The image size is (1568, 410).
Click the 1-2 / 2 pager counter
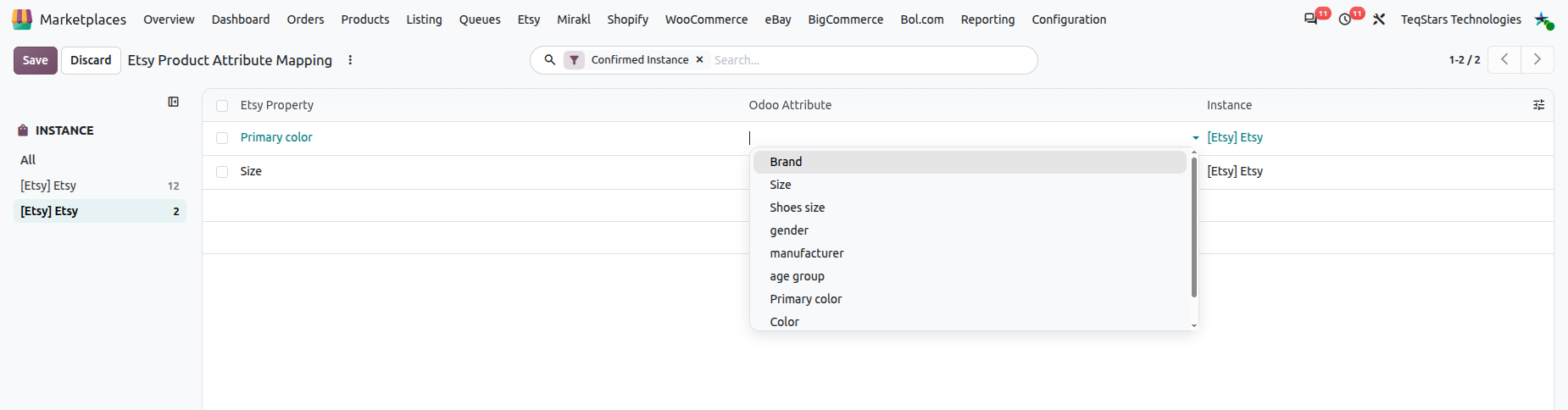[x=1465, y=60]
